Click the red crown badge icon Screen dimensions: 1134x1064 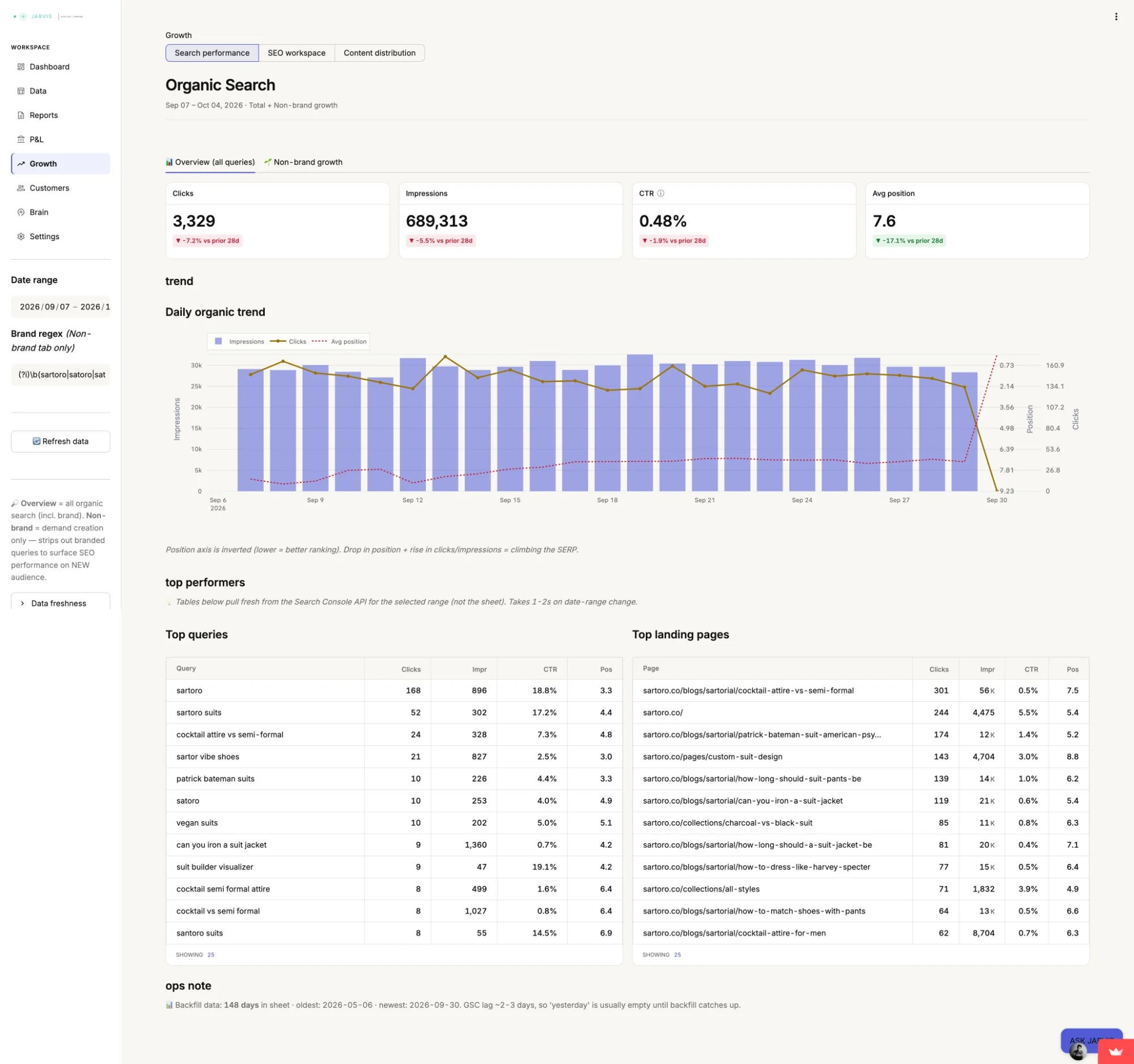pos(1116,1052)
